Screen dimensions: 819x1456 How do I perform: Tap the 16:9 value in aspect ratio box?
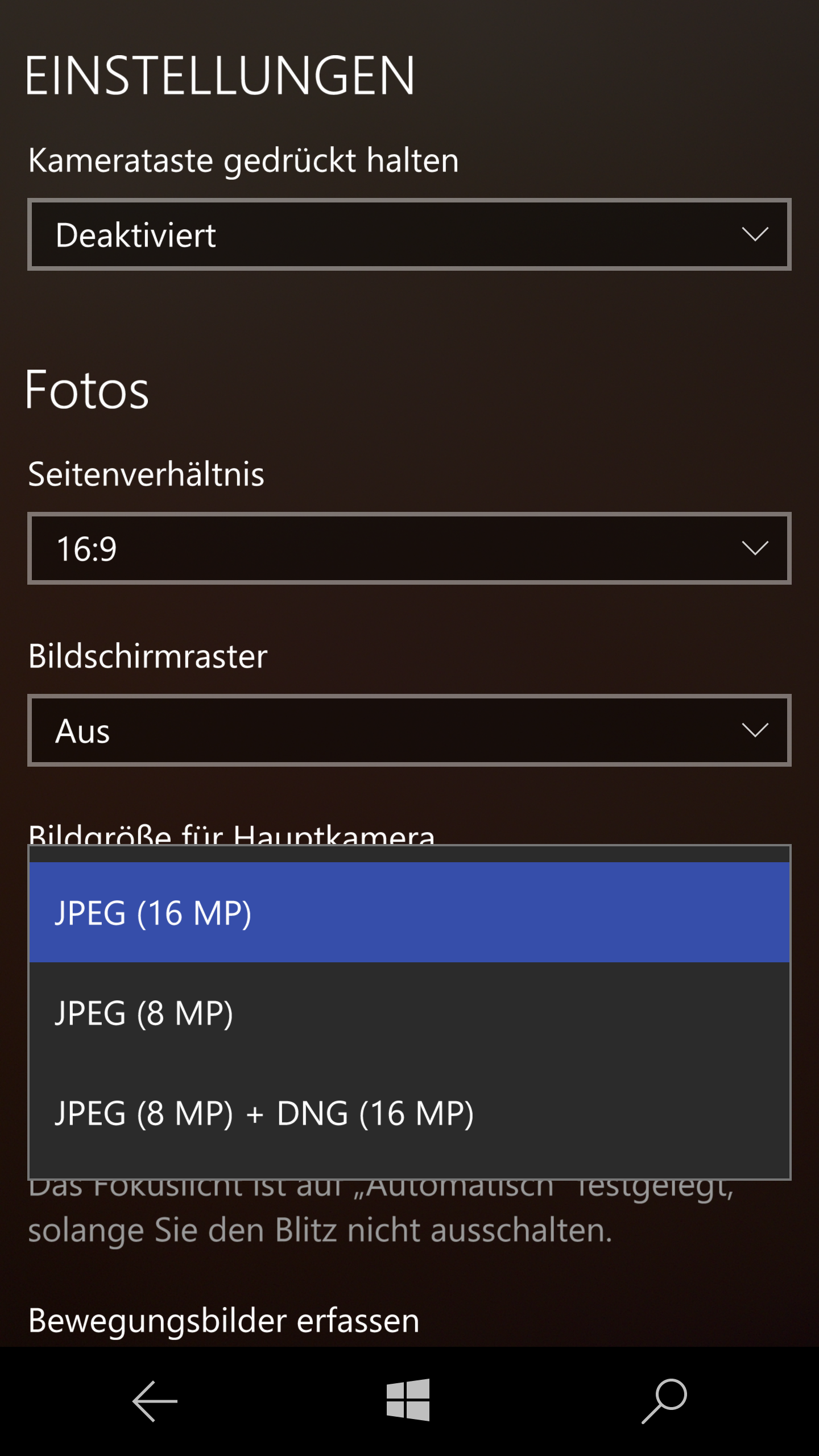point(86,549)
